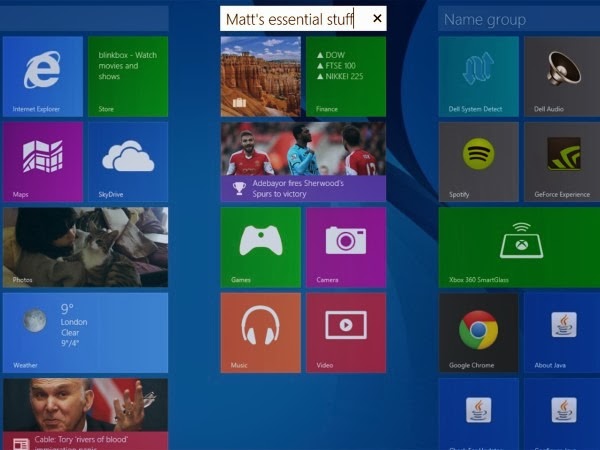Open the Finance tile showing DOW
This screenshot has height=450, width=600.
(x=346, y=77)
